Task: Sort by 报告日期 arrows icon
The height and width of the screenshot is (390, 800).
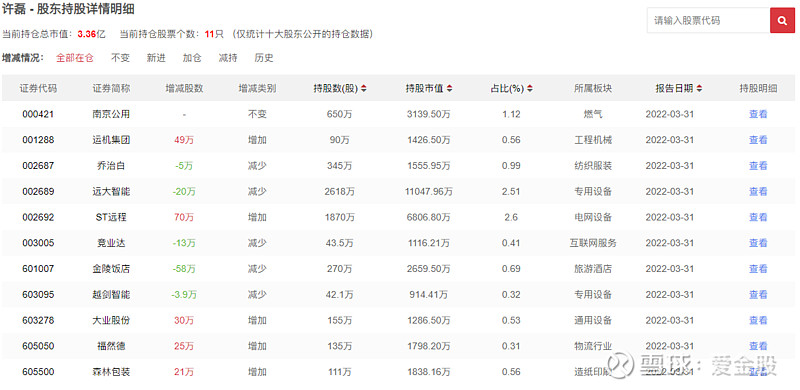Action: [699, 89]
